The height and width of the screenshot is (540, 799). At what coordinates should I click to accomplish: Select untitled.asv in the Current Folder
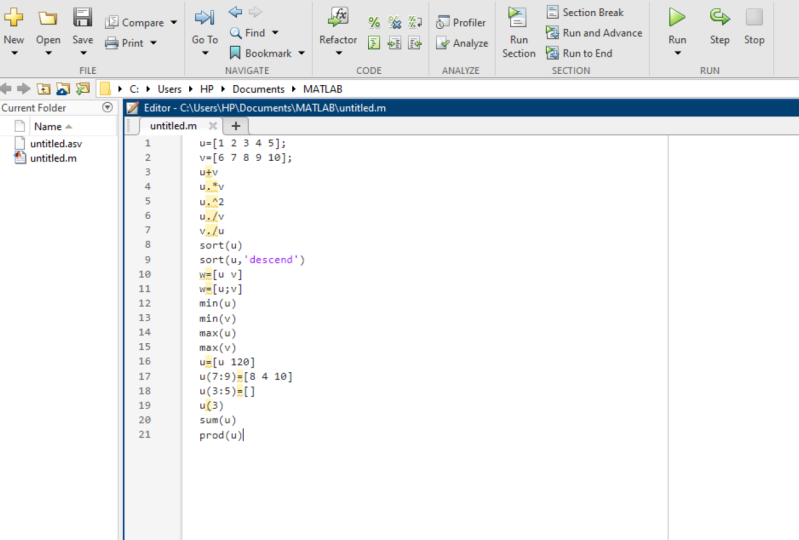[56, 144]
